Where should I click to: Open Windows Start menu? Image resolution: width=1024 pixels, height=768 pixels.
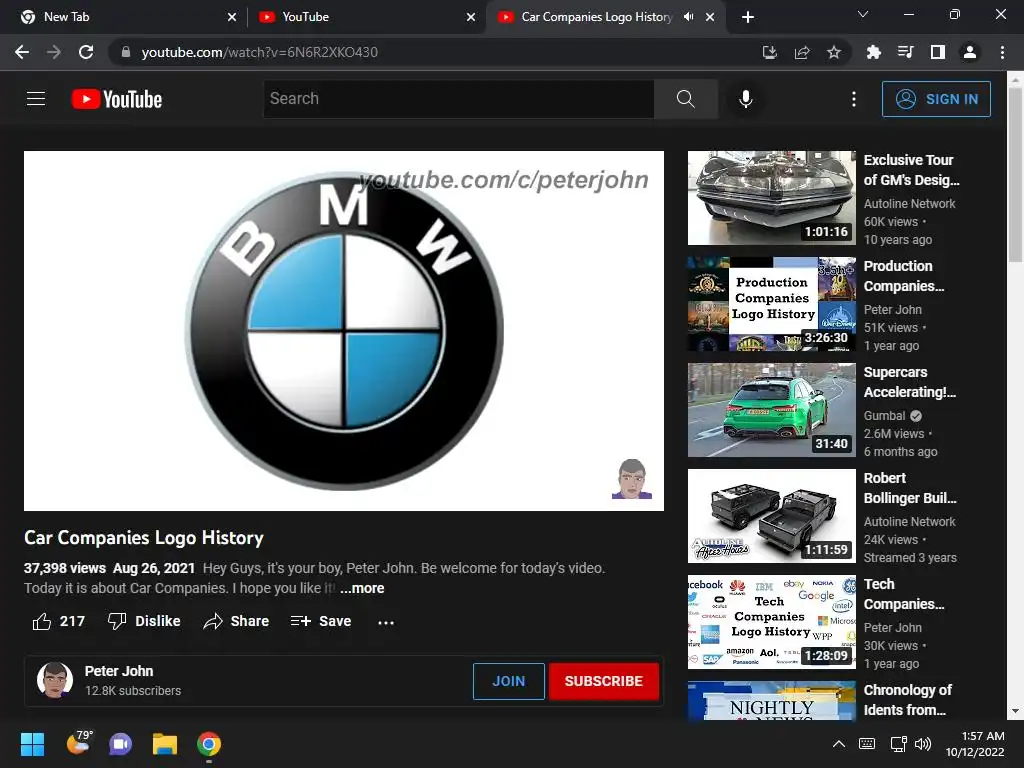pyautogui.click(x=32, y=744)
